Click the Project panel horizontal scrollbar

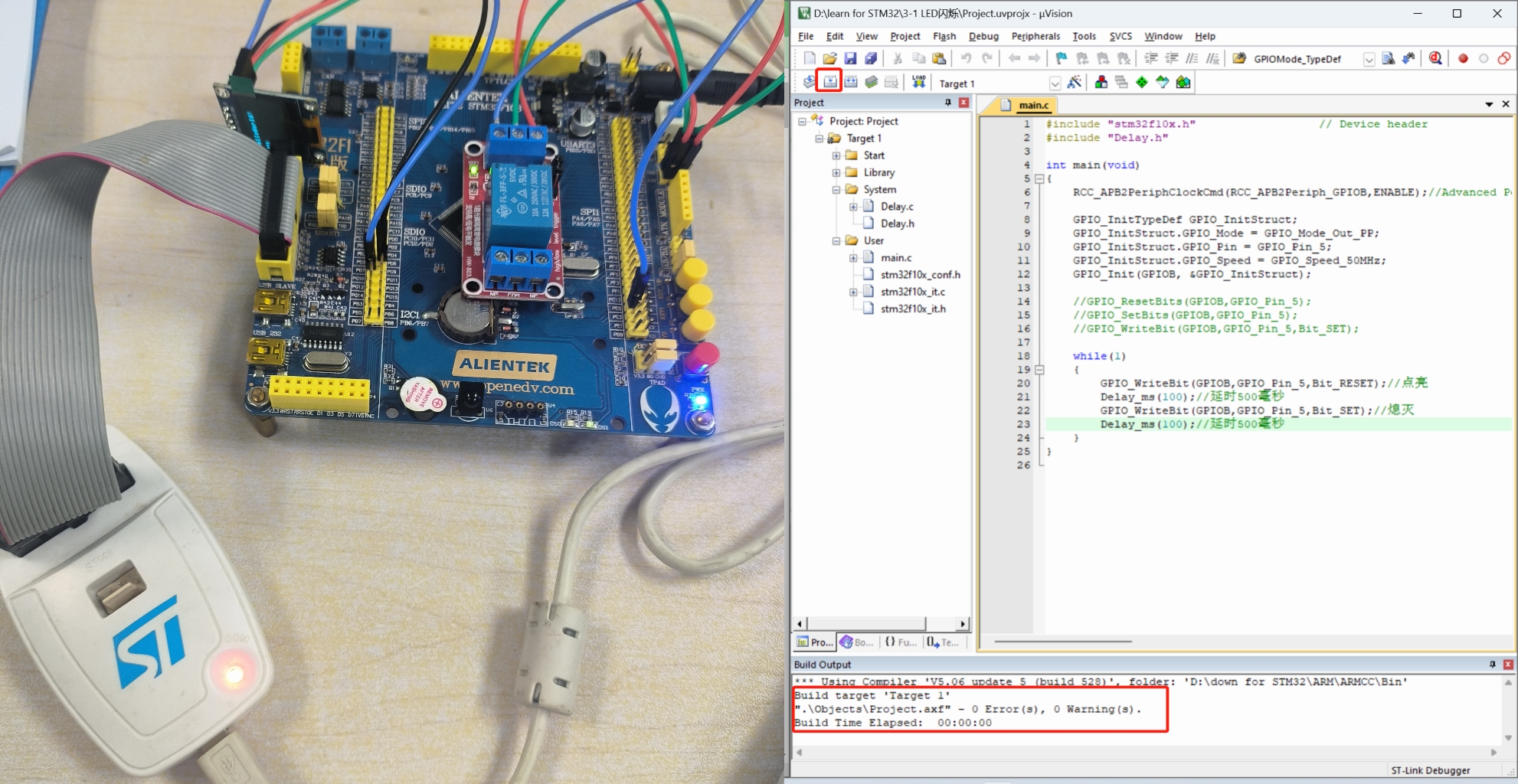(866, 624)
